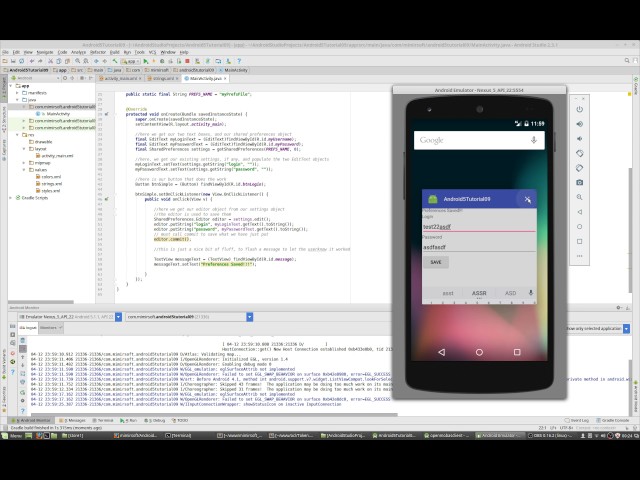Tap the Password text field in emulator
640x480 pixels.
pyautogui.click(x=479, y=247)
